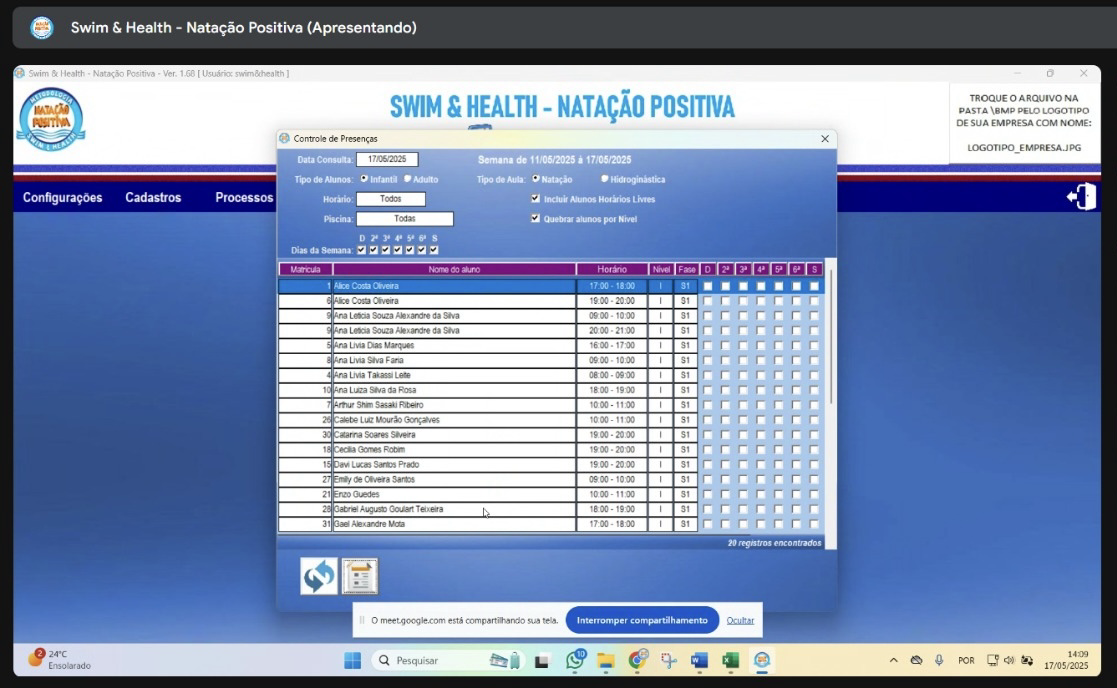Select the Natação class type
The width and height of the screenshot is (1117, 688).
click(536, 179)
